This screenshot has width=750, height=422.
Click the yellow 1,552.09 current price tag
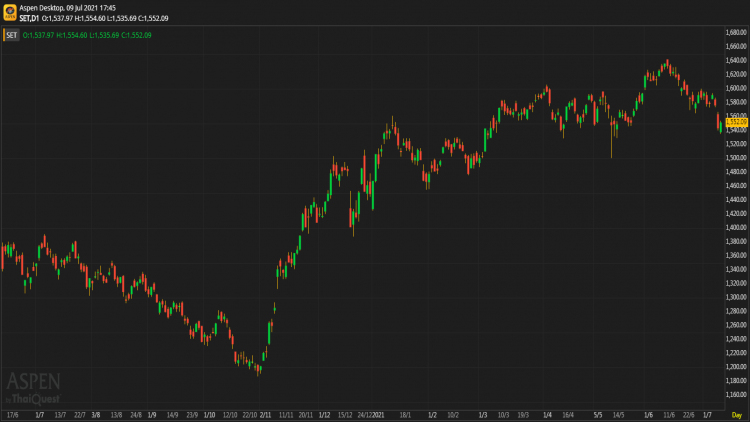737,122
